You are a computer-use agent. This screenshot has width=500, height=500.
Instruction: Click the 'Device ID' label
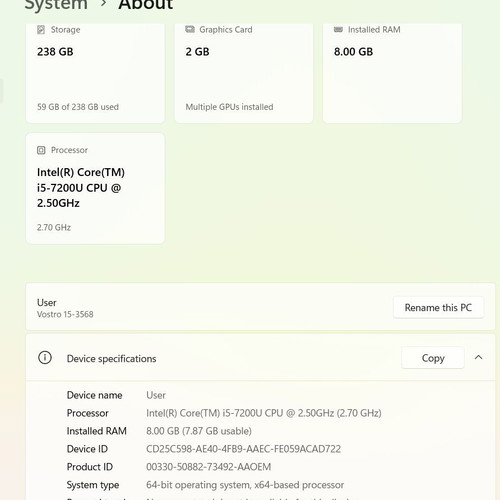tap(87, 449)
